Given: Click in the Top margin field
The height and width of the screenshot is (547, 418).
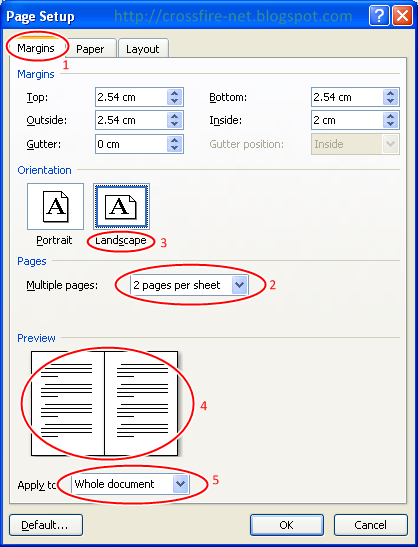Looking at the screenshot, I should pos(130,97).
